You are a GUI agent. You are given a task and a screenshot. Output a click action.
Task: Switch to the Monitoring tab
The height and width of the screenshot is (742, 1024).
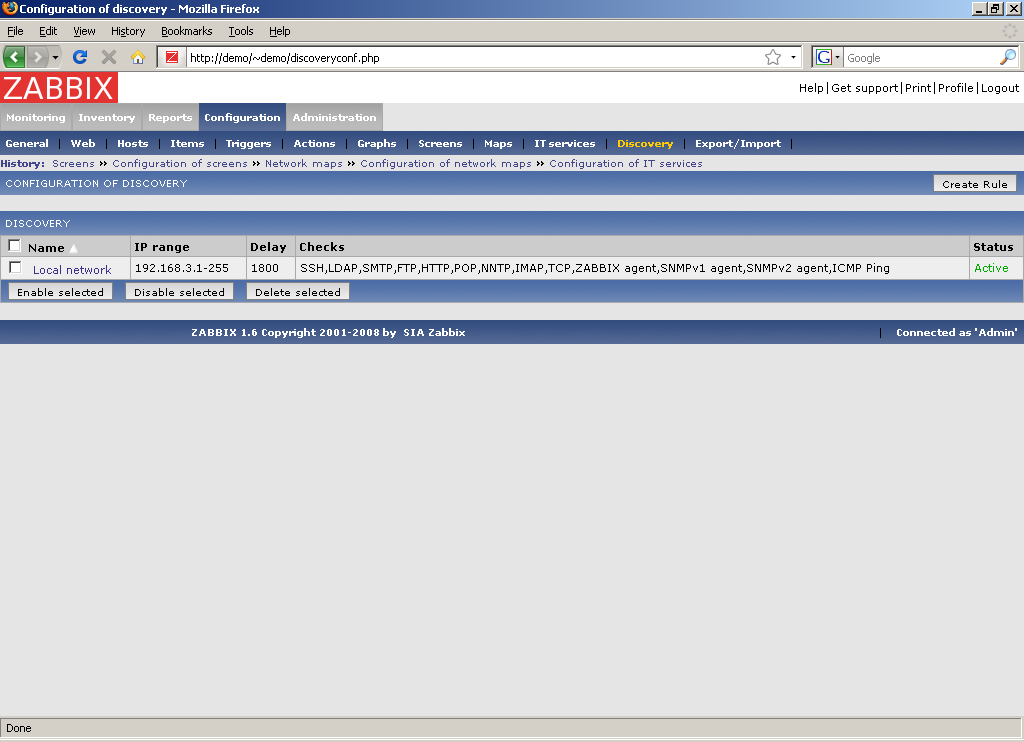[x=36, y=118]
